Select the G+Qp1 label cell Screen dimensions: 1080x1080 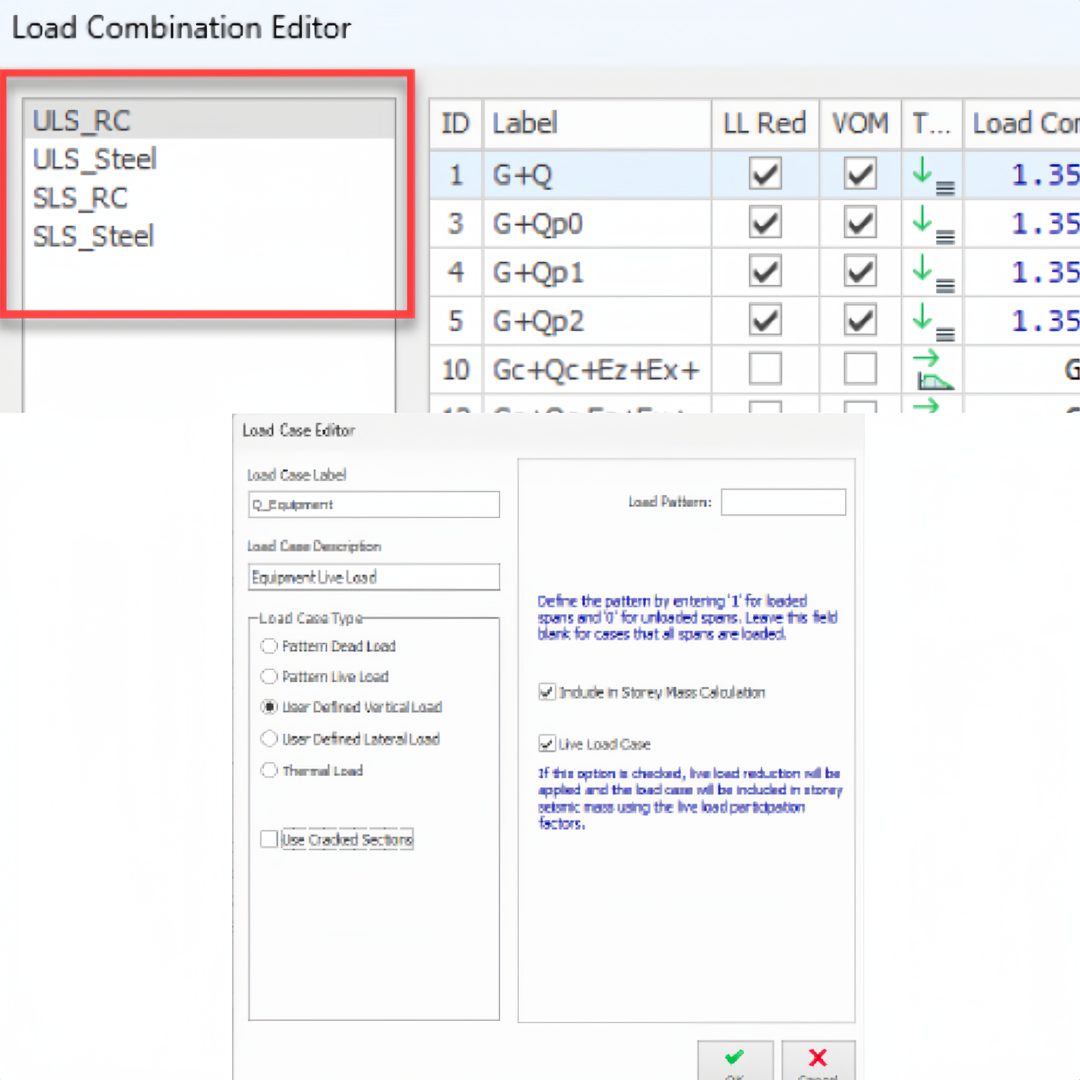pos(596,272)
